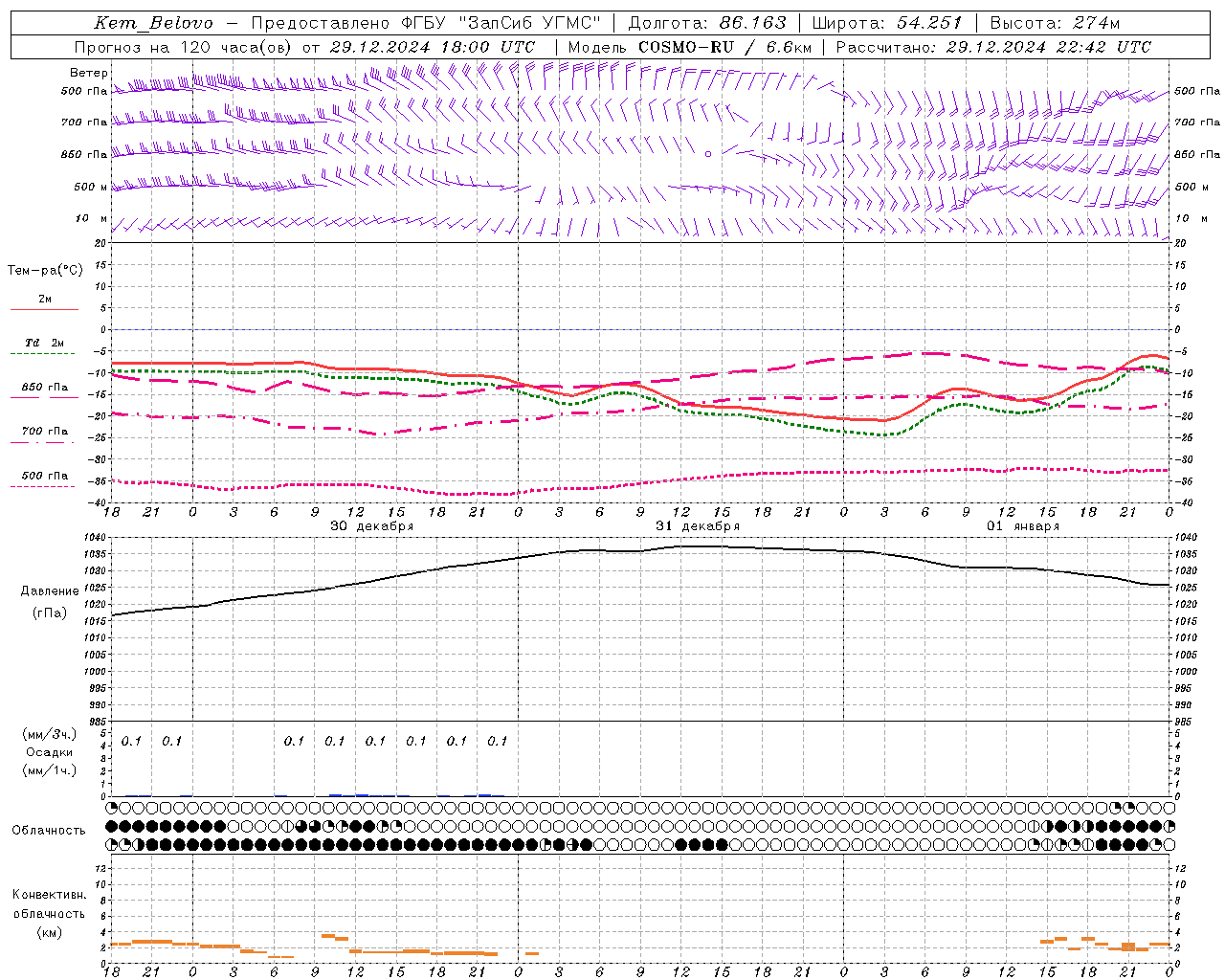
Task: Click the Высота: 274м value
Action: click(x=1055, y=23)
